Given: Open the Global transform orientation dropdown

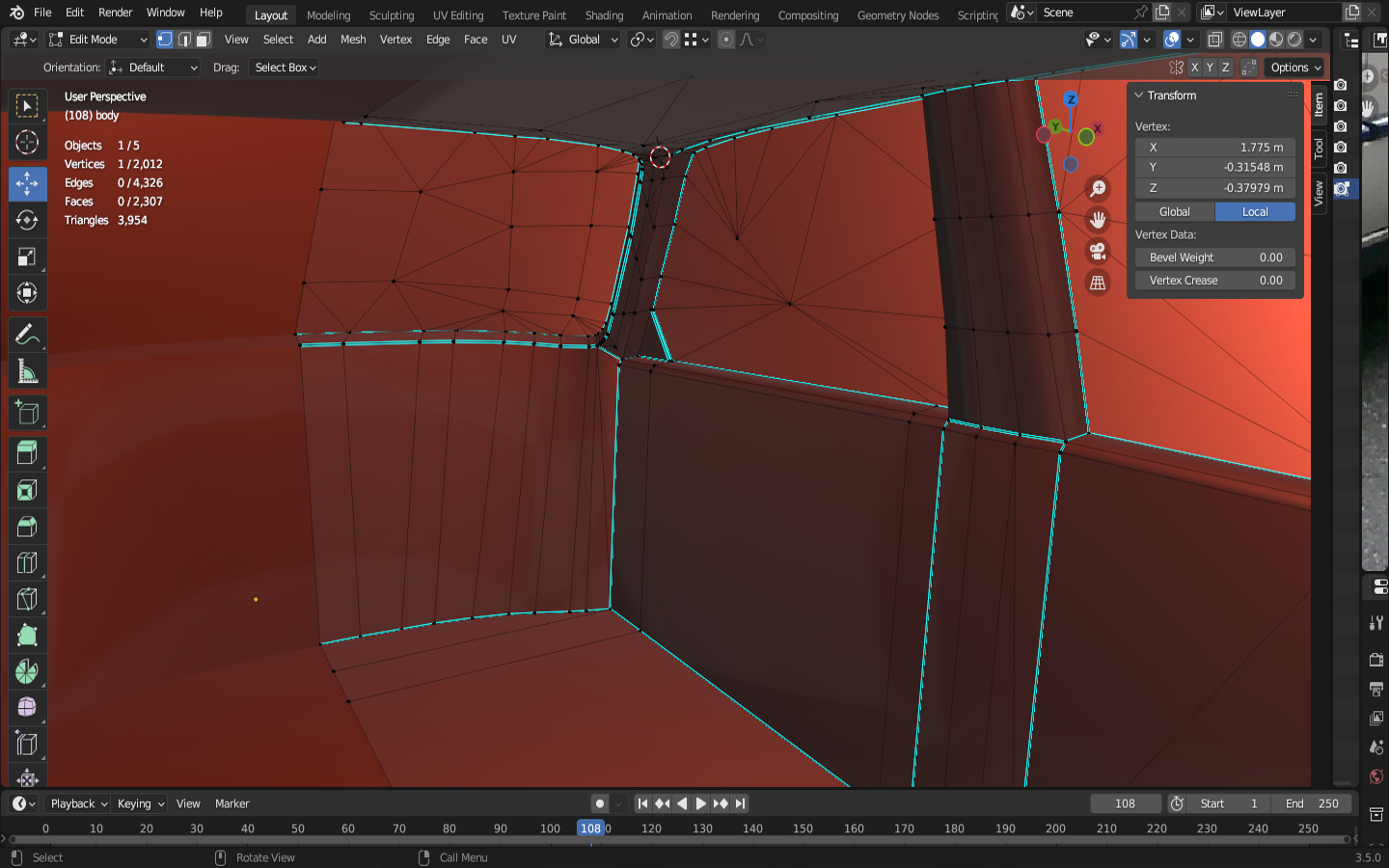Looking at the screenshot, I should pyautogui.click(x=583, y=40).
